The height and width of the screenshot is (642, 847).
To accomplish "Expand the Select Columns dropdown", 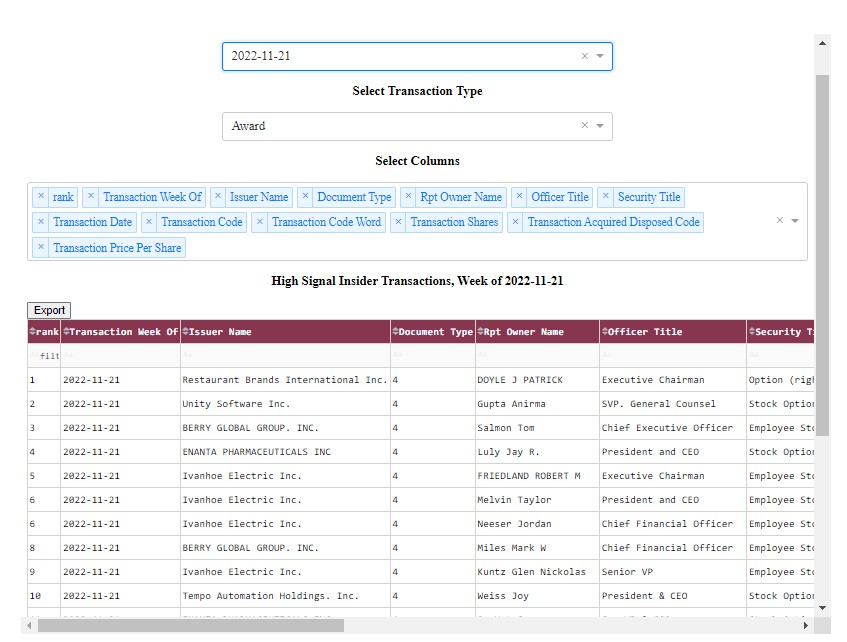I will point(793,222).
